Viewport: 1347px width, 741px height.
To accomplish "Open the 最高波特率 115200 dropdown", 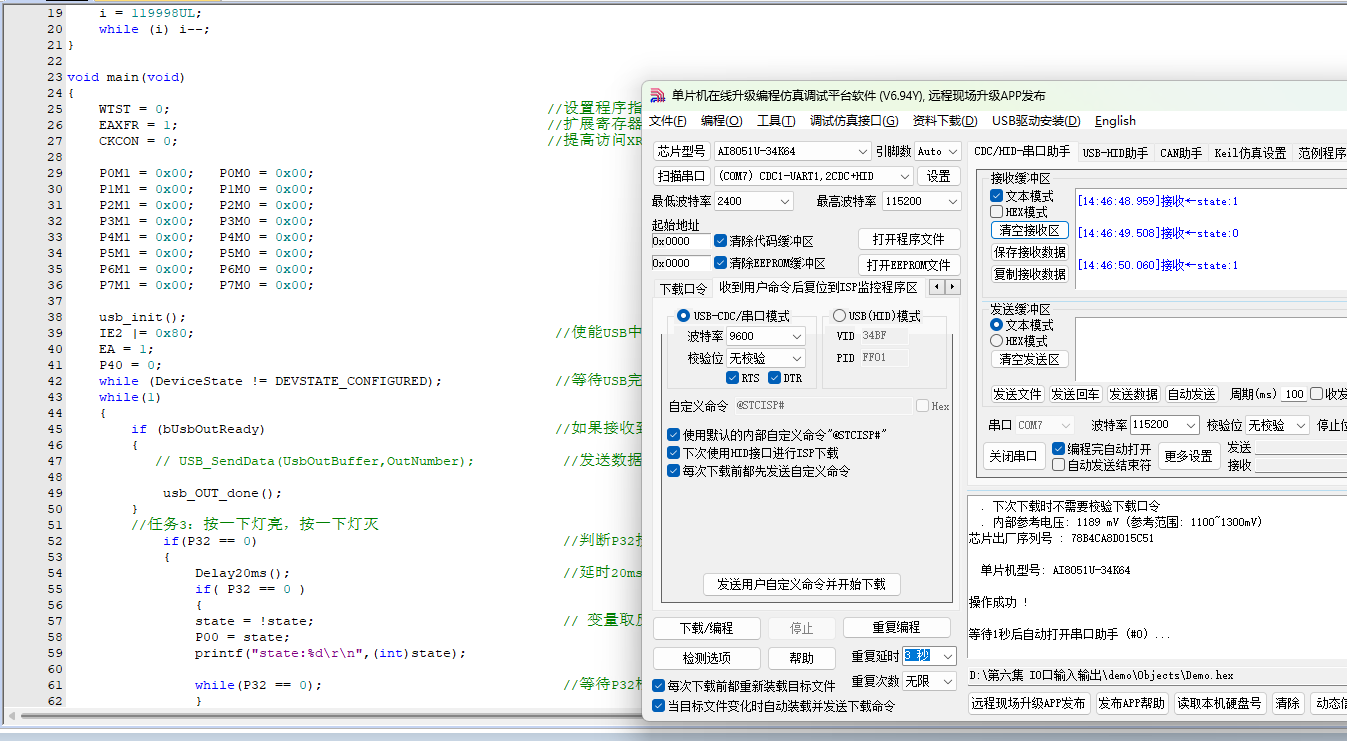I will click(x=921, y=201).
